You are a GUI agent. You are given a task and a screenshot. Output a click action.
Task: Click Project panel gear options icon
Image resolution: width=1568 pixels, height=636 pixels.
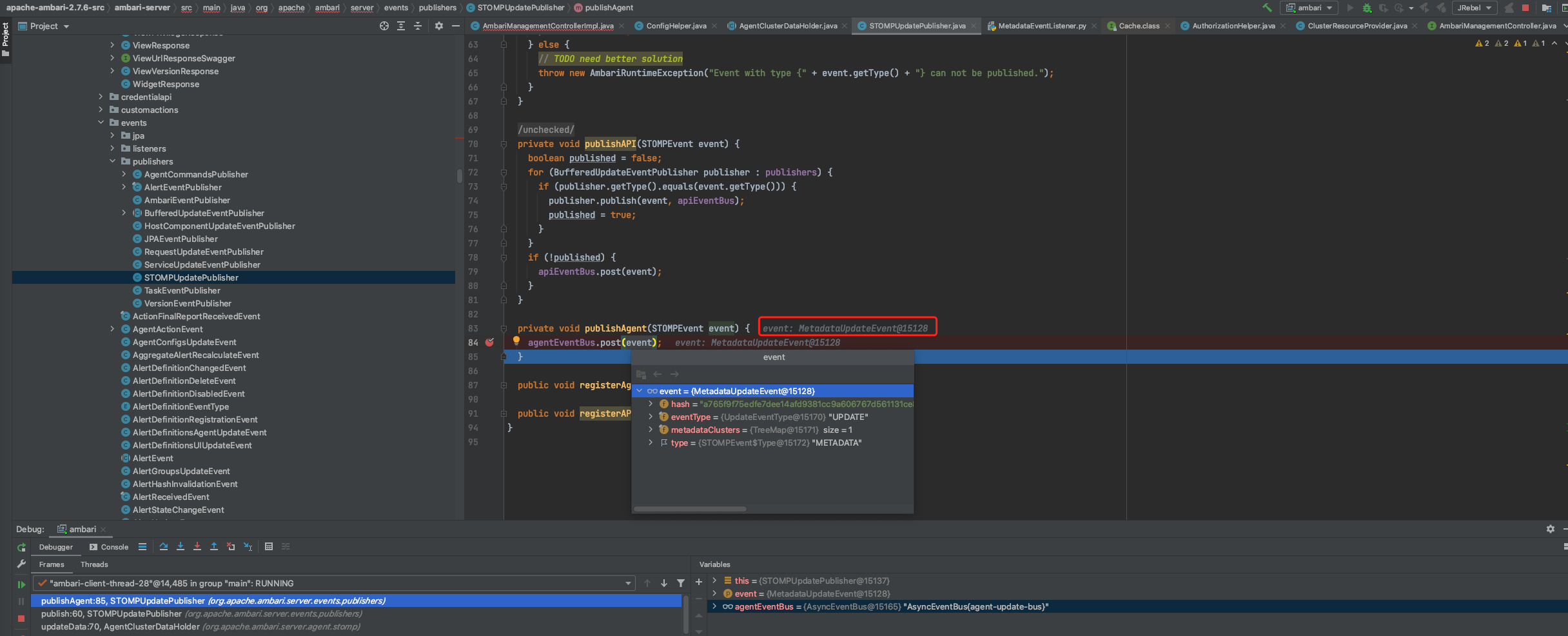coord(439,26)
